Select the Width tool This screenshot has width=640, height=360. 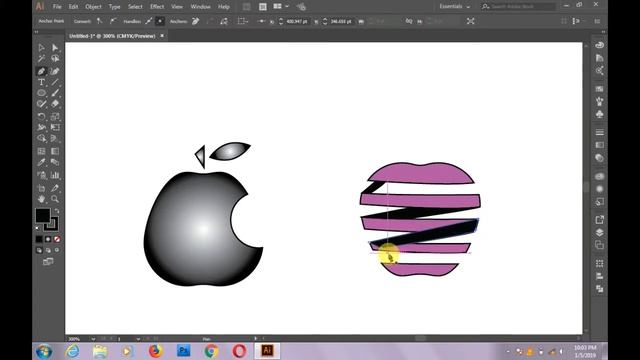(x=42, y=127)
